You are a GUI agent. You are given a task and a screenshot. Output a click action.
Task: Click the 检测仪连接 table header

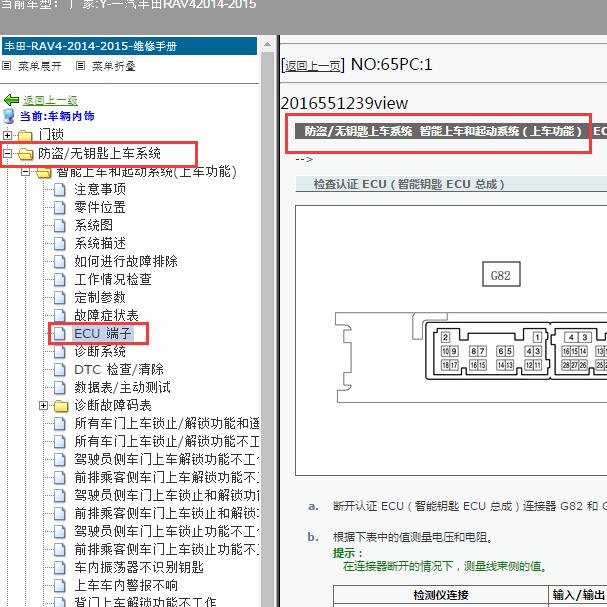(x=441, y=594)
